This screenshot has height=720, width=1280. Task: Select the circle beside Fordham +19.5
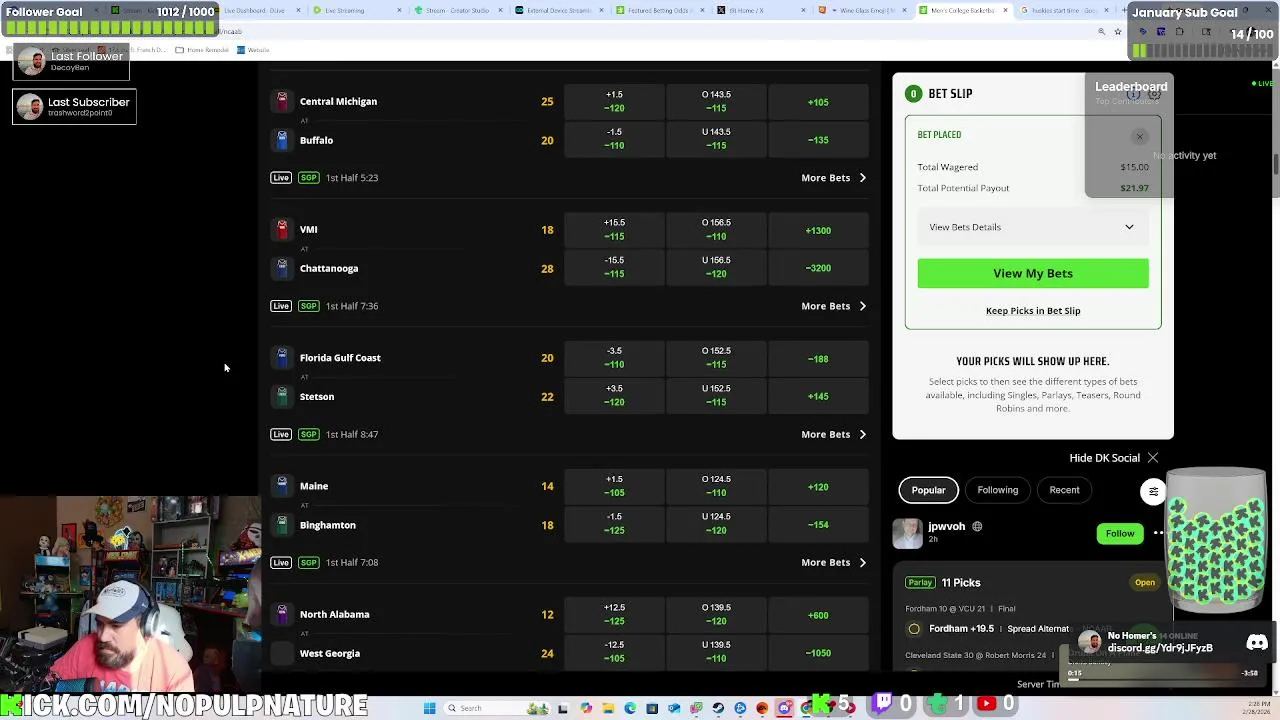pyautogui.click(x=914, y=629)
